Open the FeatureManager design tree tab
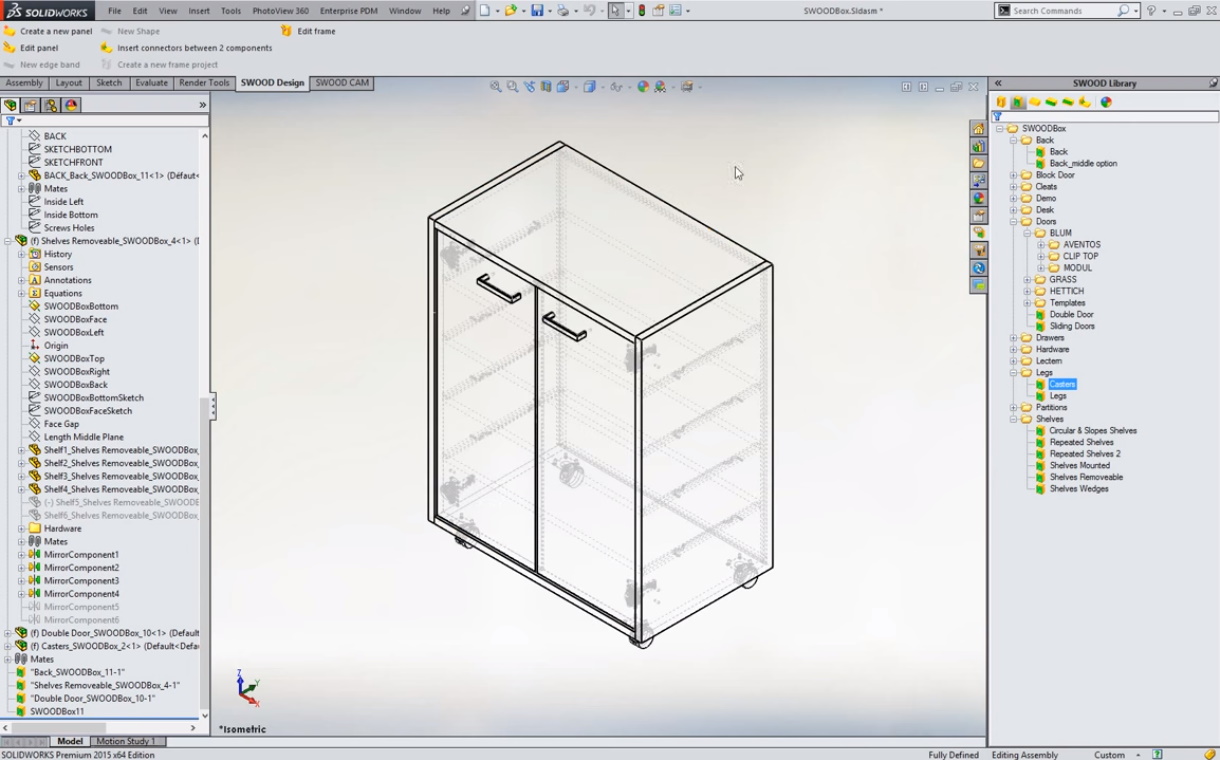This screenshot has height=760, width=1220. click(x=11, y=105)
